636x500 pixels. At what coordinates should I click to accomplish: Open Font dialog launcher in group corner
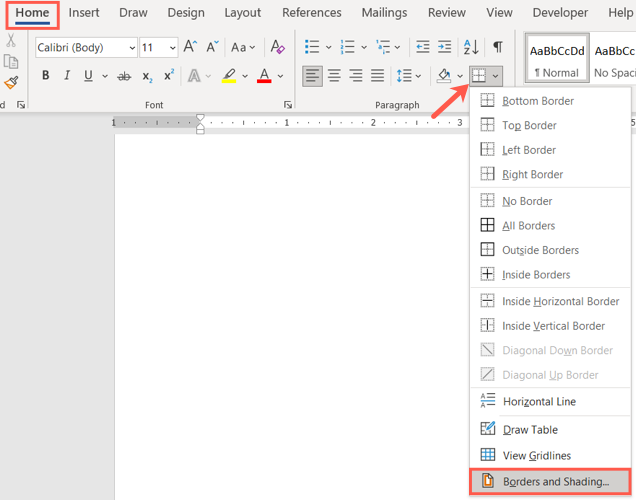pos(288,104)
